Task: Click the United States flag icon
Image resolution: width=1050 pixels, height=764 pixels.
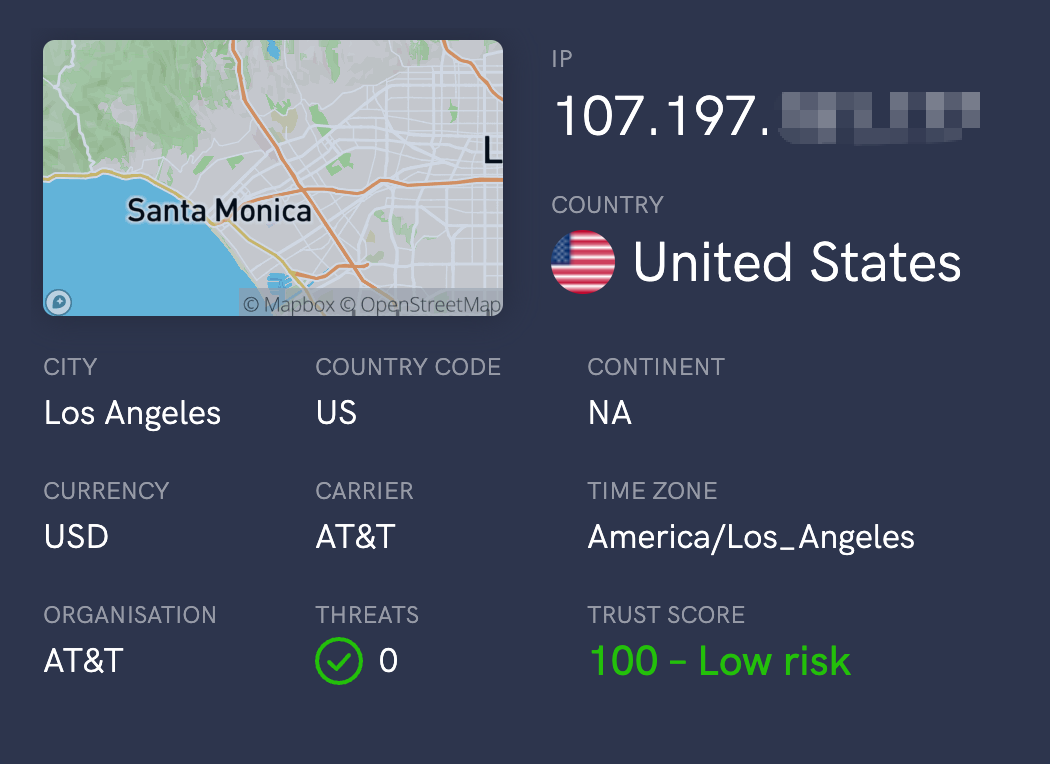Action: coord(583,262)
